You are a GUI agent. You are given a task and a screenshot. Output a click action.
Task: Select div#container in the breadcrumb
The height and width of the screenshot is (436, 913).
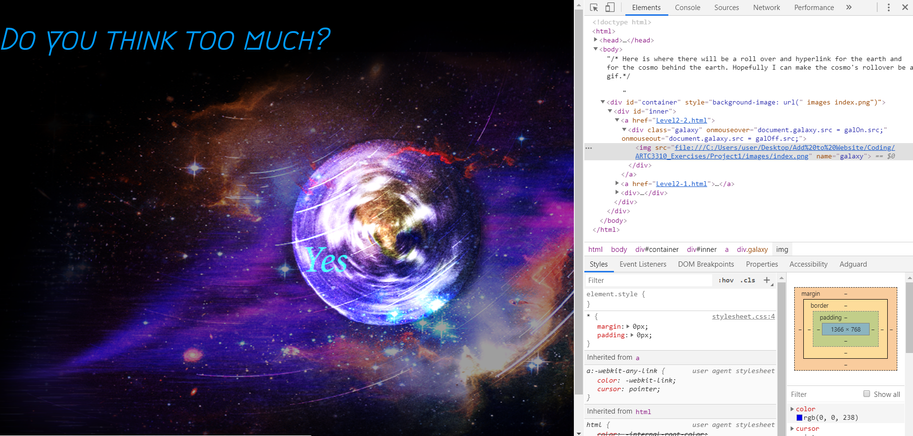656,249
